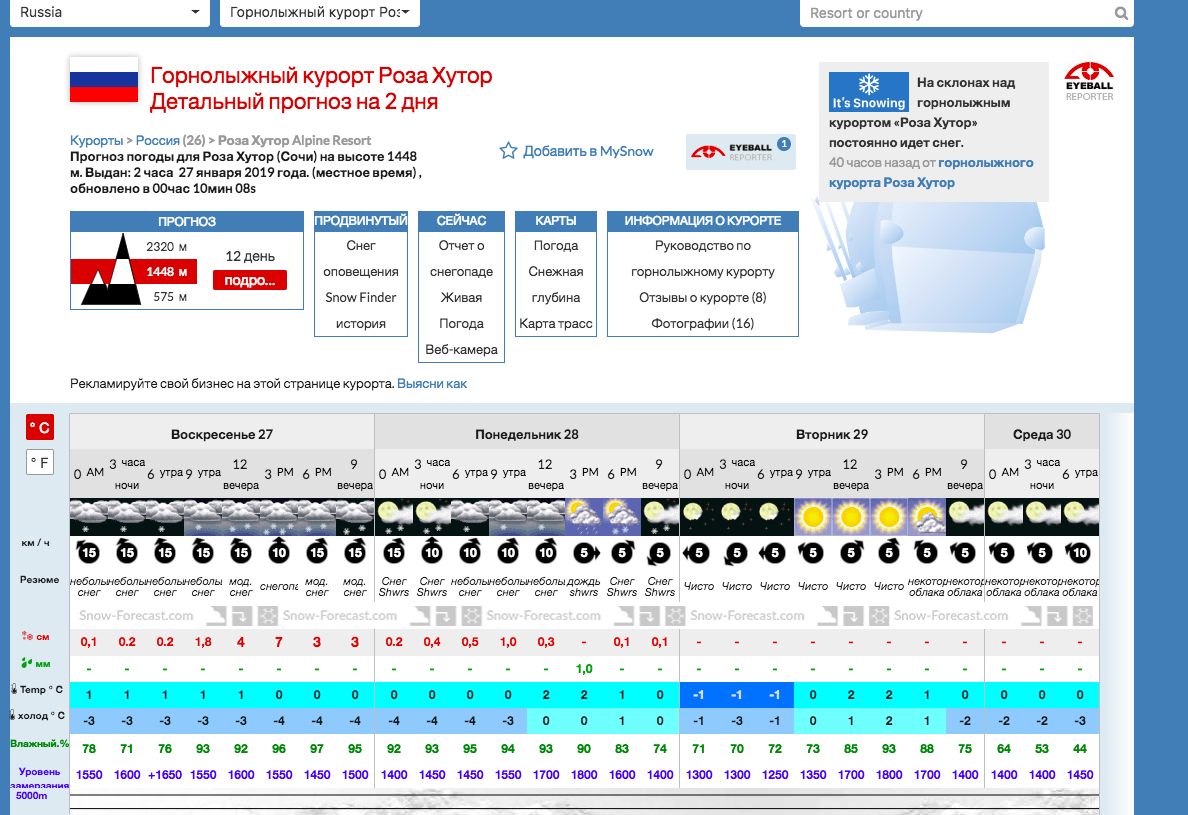Select the 1448 м elevation

tap(167, 271)
